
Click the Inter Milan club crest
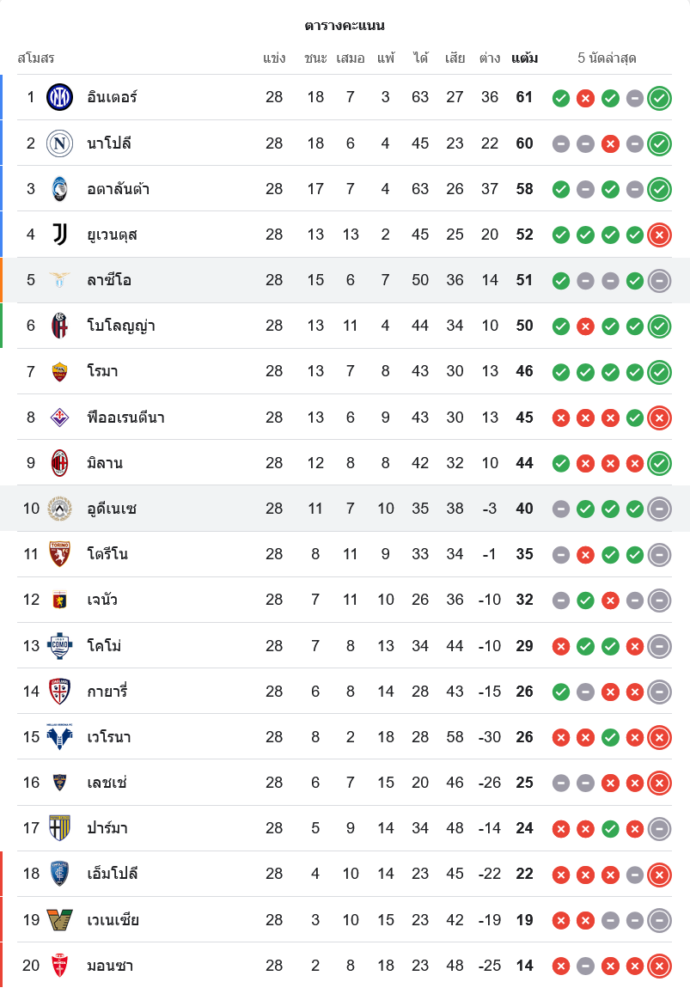(60, 97)
